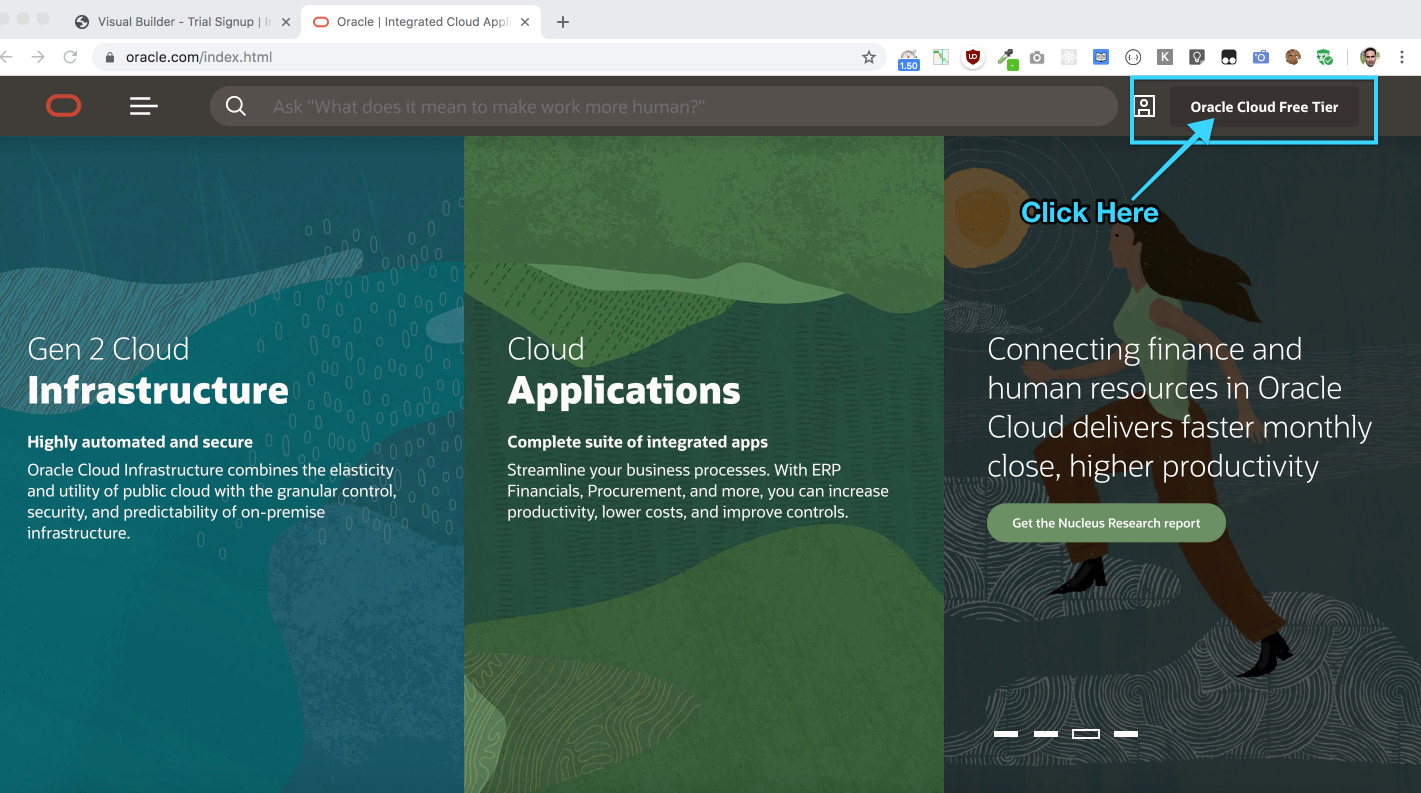1421x793 pixels.
Task: Click the red Oracle logo
Action: click(63, 105)
